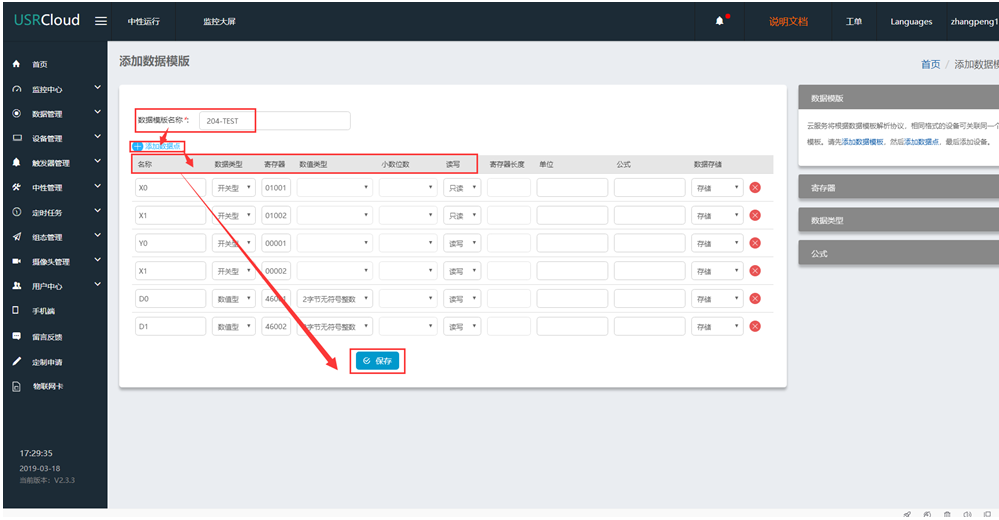Expand the 监控中心 sidebar menu
This screenshot has height=520, width=999.
tap(97, 88)
